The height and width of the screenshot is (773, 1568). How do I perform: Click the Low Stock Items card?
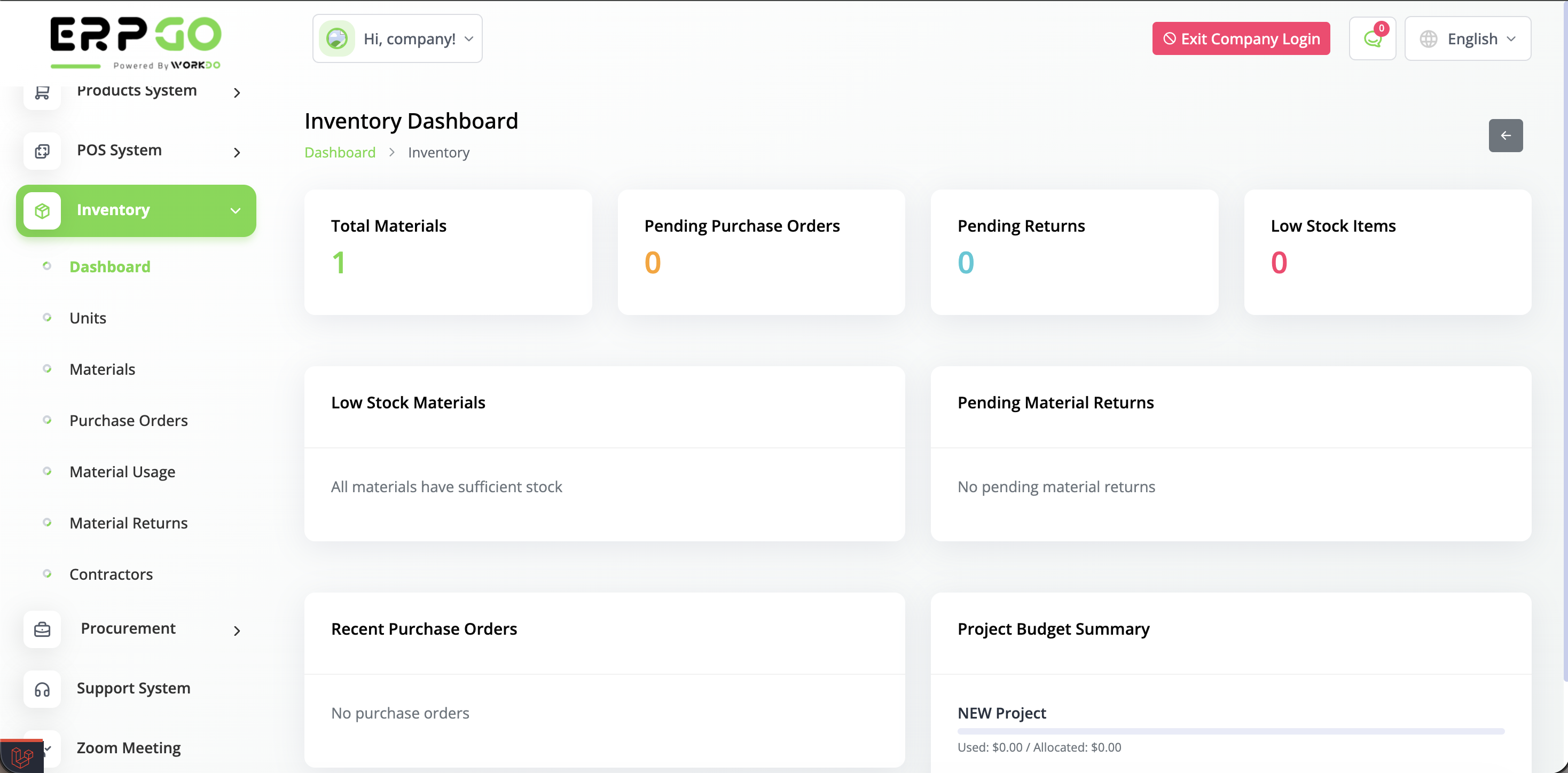[x=1387, y=252]
